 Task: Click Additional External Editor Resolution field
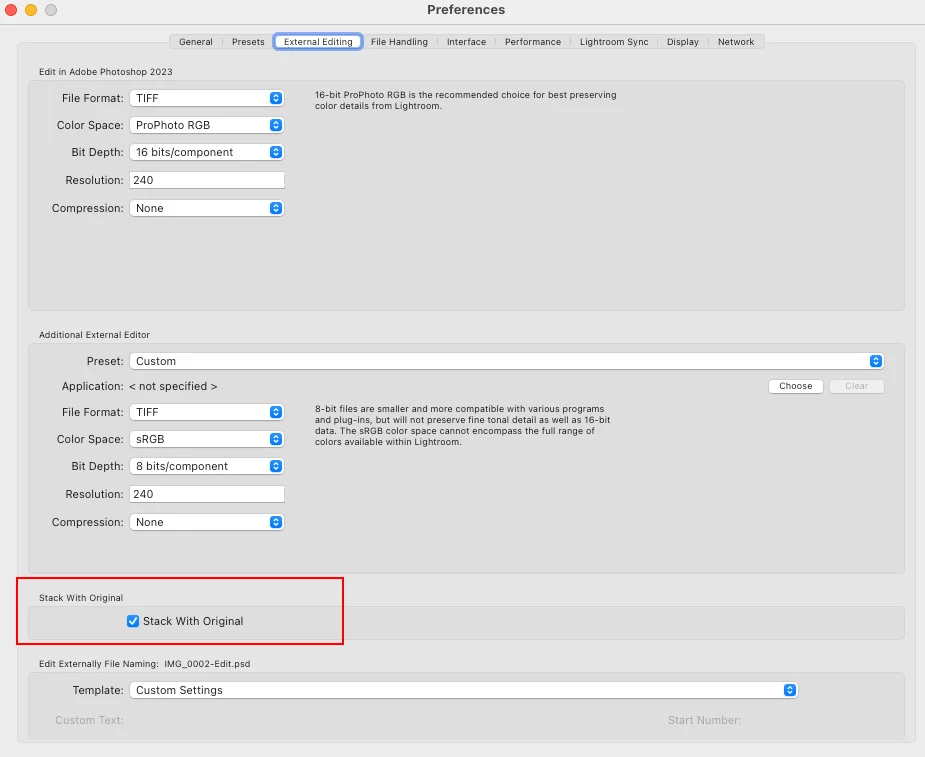[206, 494]
